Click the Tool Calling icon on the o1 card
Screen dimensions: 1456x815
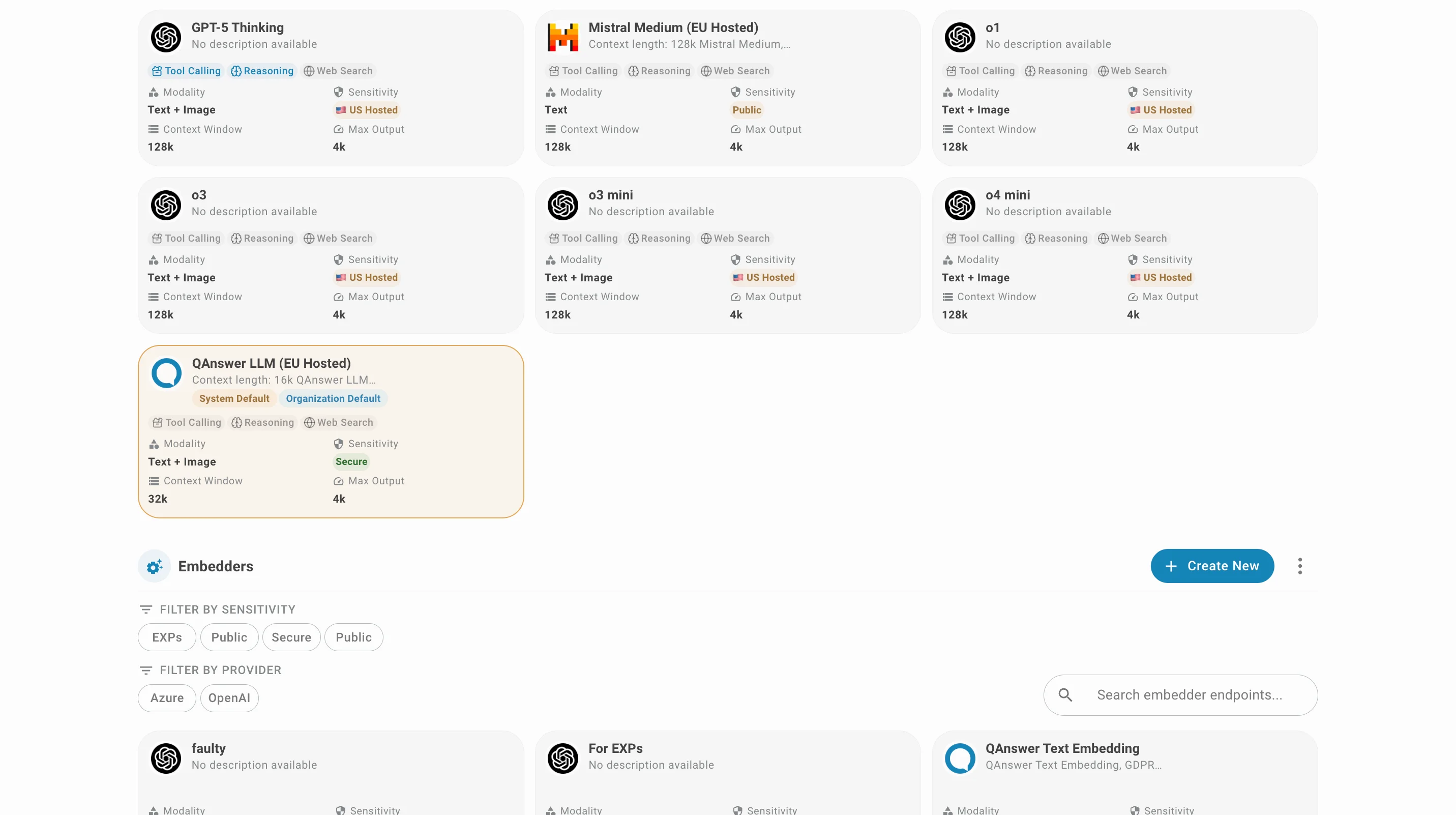click(x=952, y=71)
